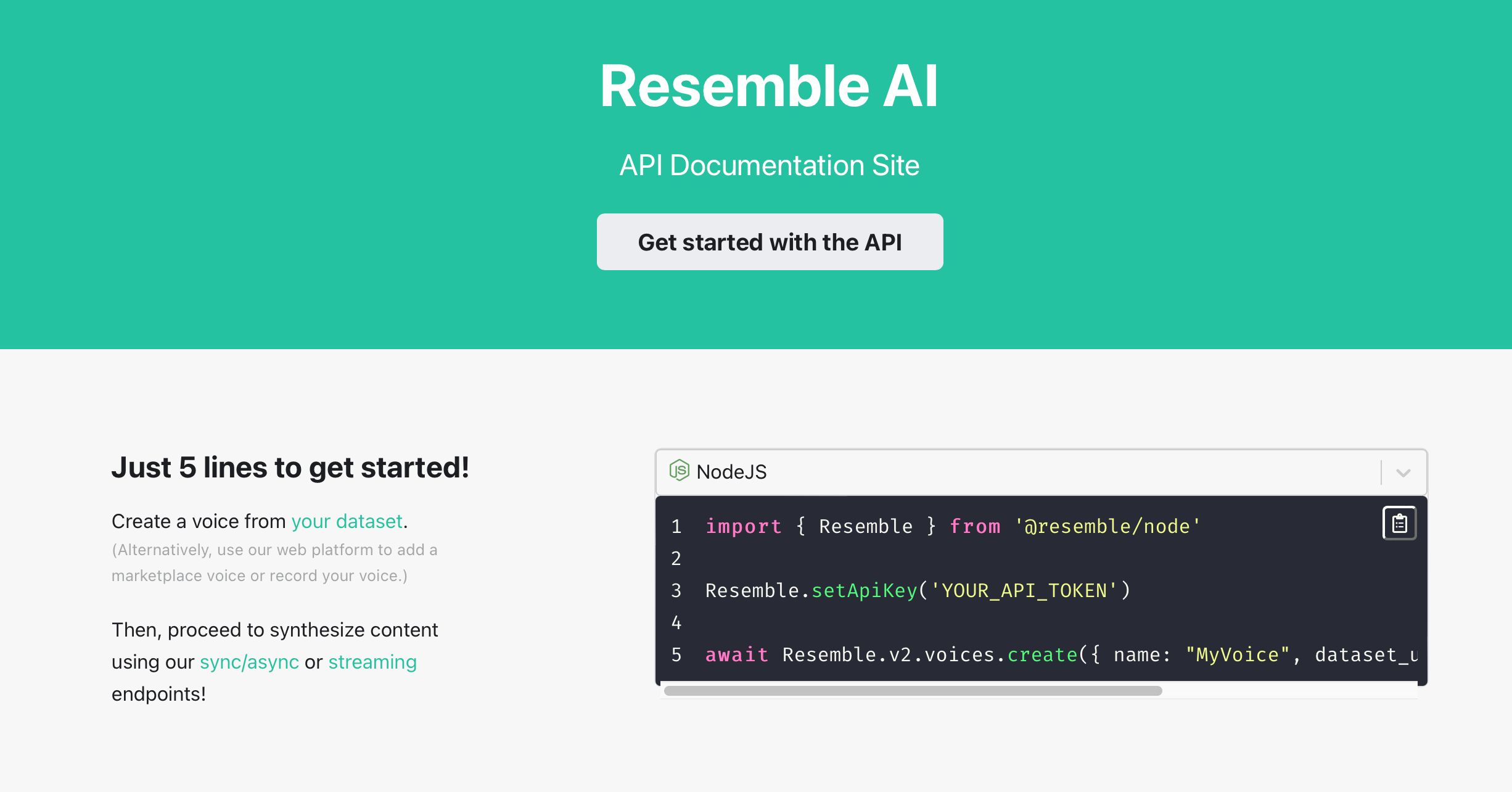Click the API Documentation Site subtitle
The image size is (1512, 792).
click(x=769, y=165)
